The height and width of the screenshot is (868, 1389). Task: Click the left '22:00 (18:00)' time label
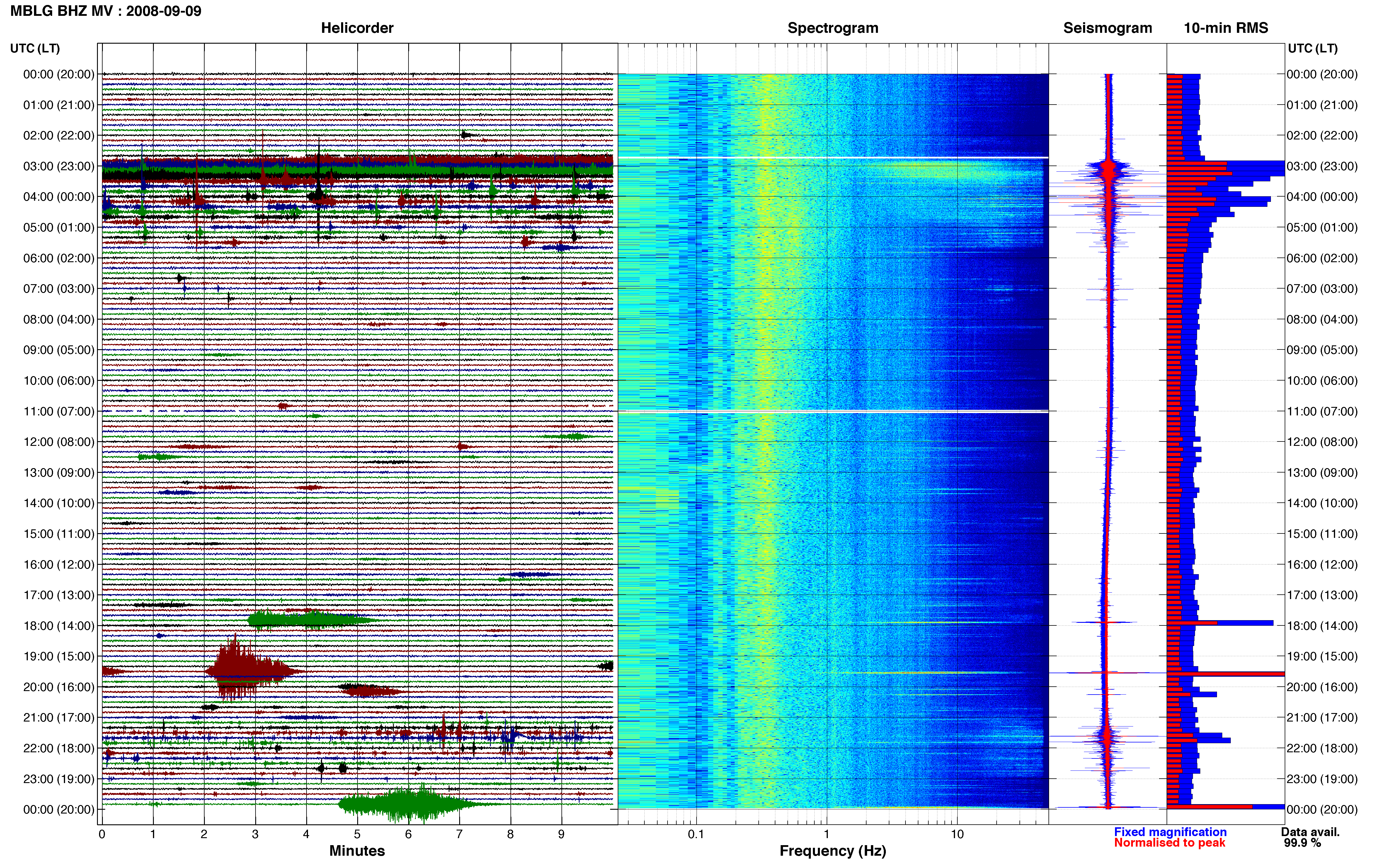[59, 748]
